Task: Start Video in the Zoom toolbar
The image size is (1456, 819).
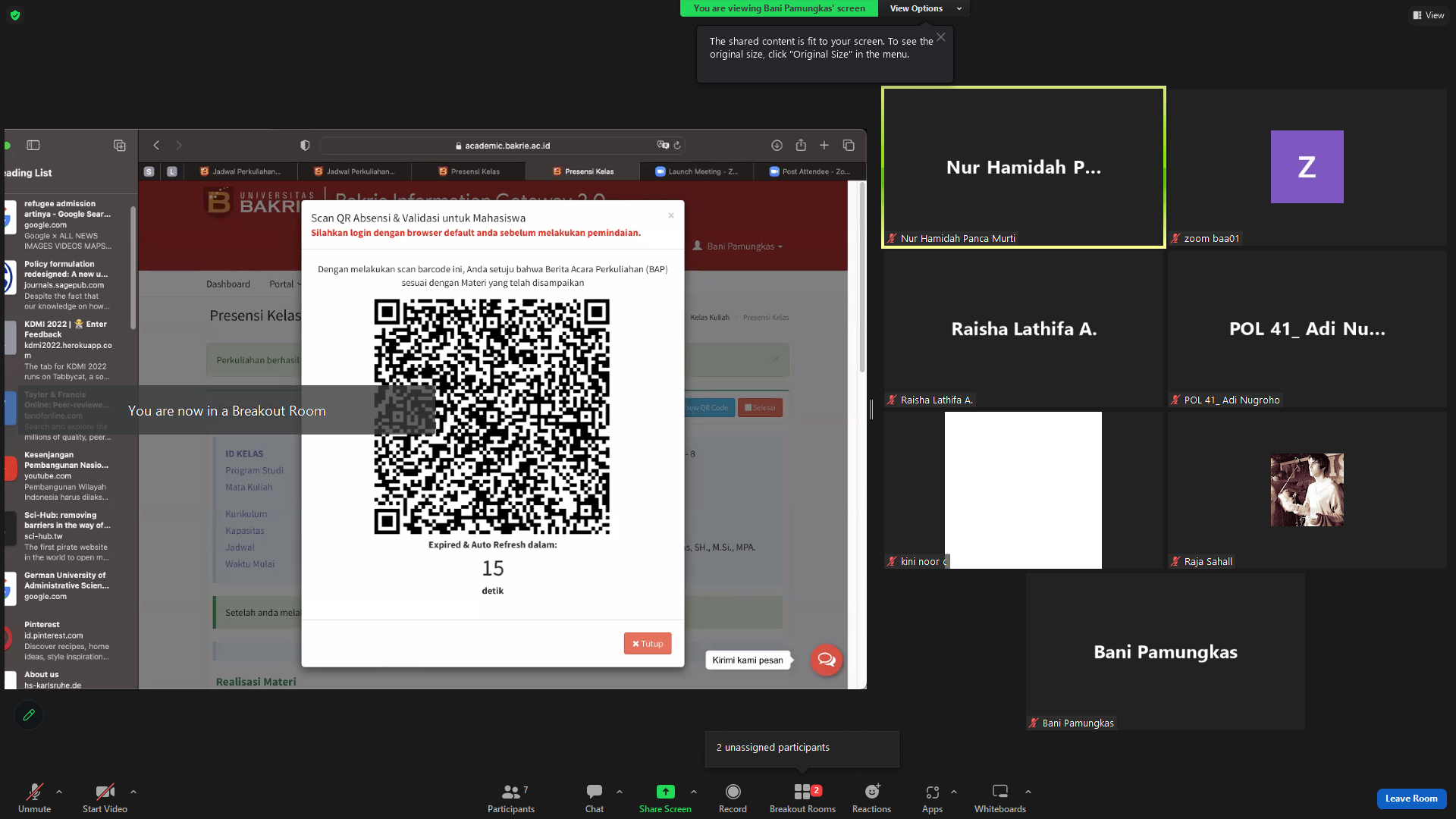Action: (x=105, y=798)
